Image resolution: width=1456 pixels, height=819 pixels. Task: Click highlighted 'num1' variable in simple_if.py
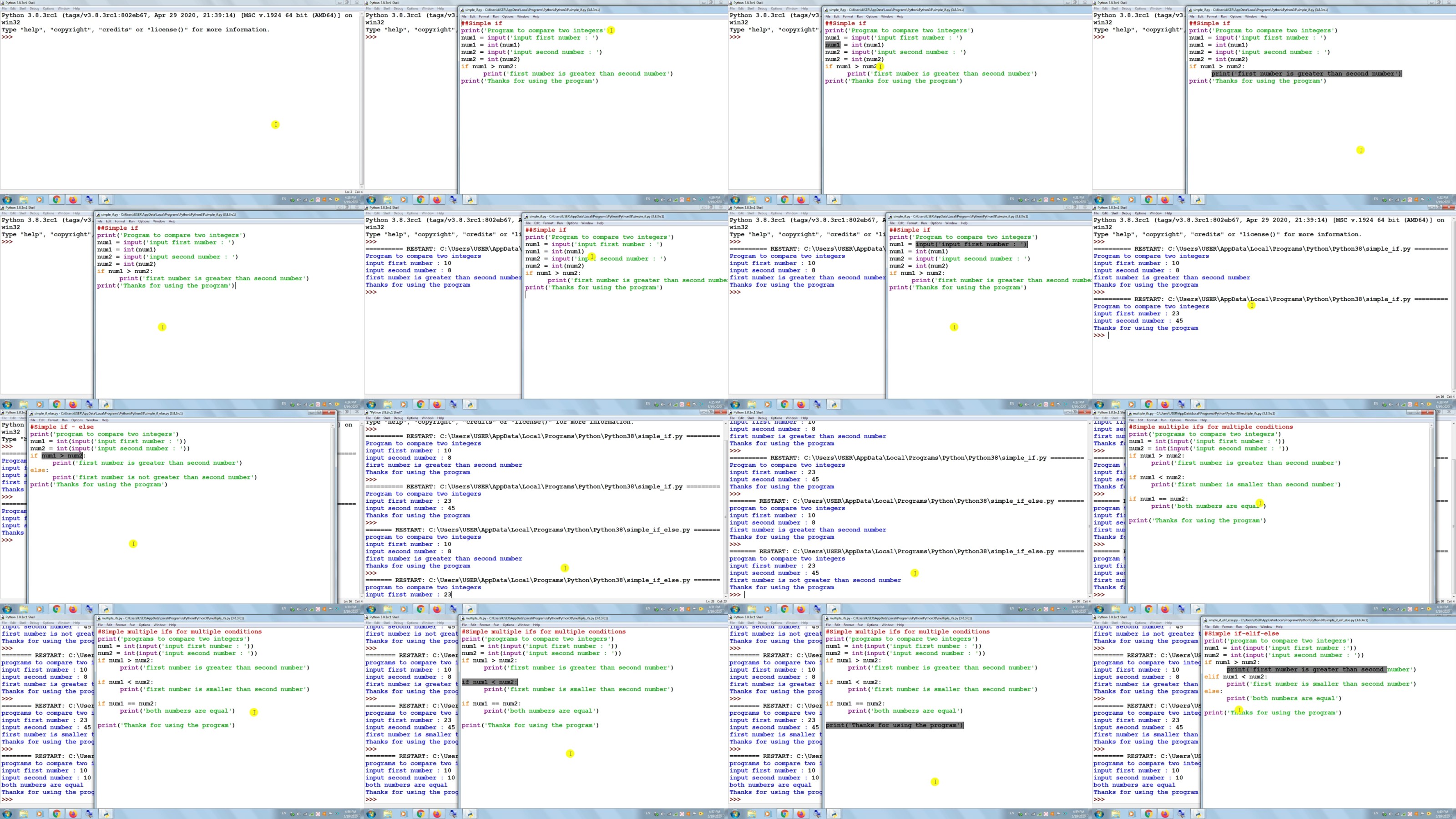point(833,45)
